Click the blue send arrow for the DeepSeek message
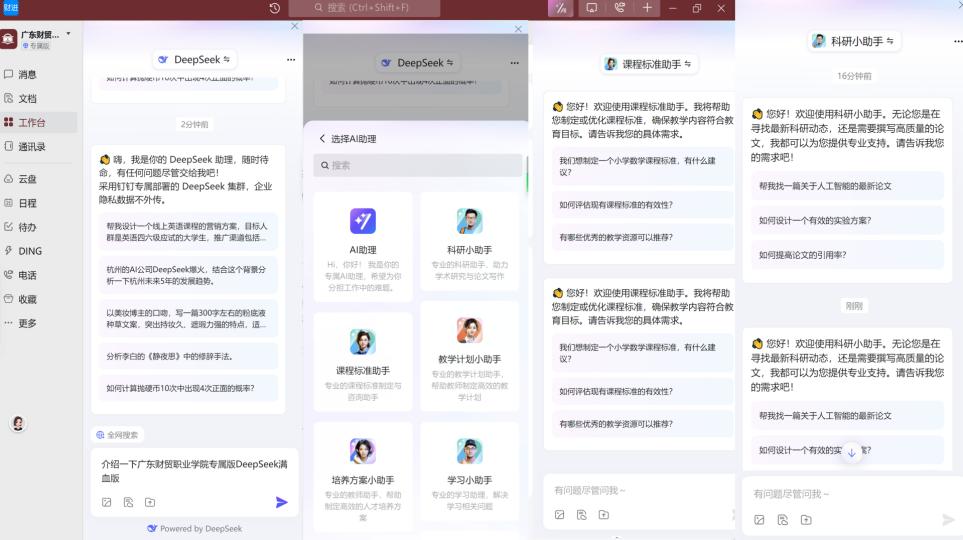This screenshot has width=963, height=540. point(282,502)
